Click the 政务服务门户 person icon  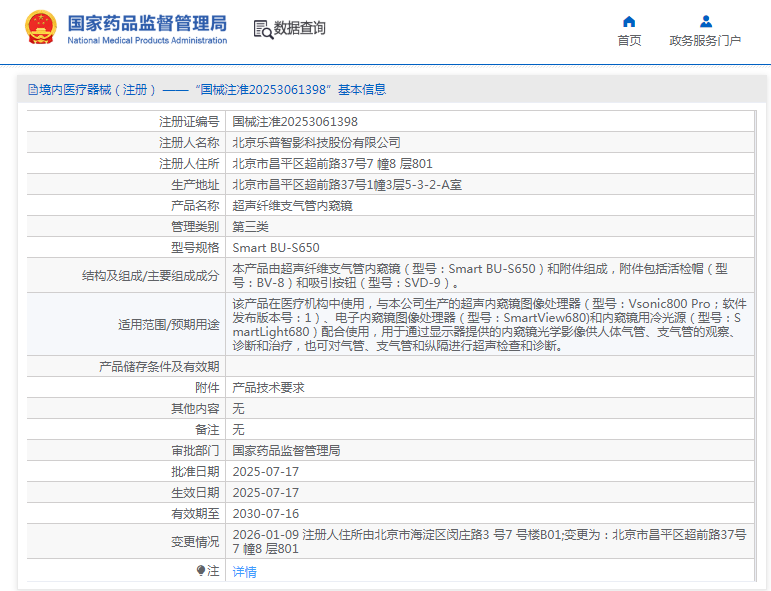[705, 21]
